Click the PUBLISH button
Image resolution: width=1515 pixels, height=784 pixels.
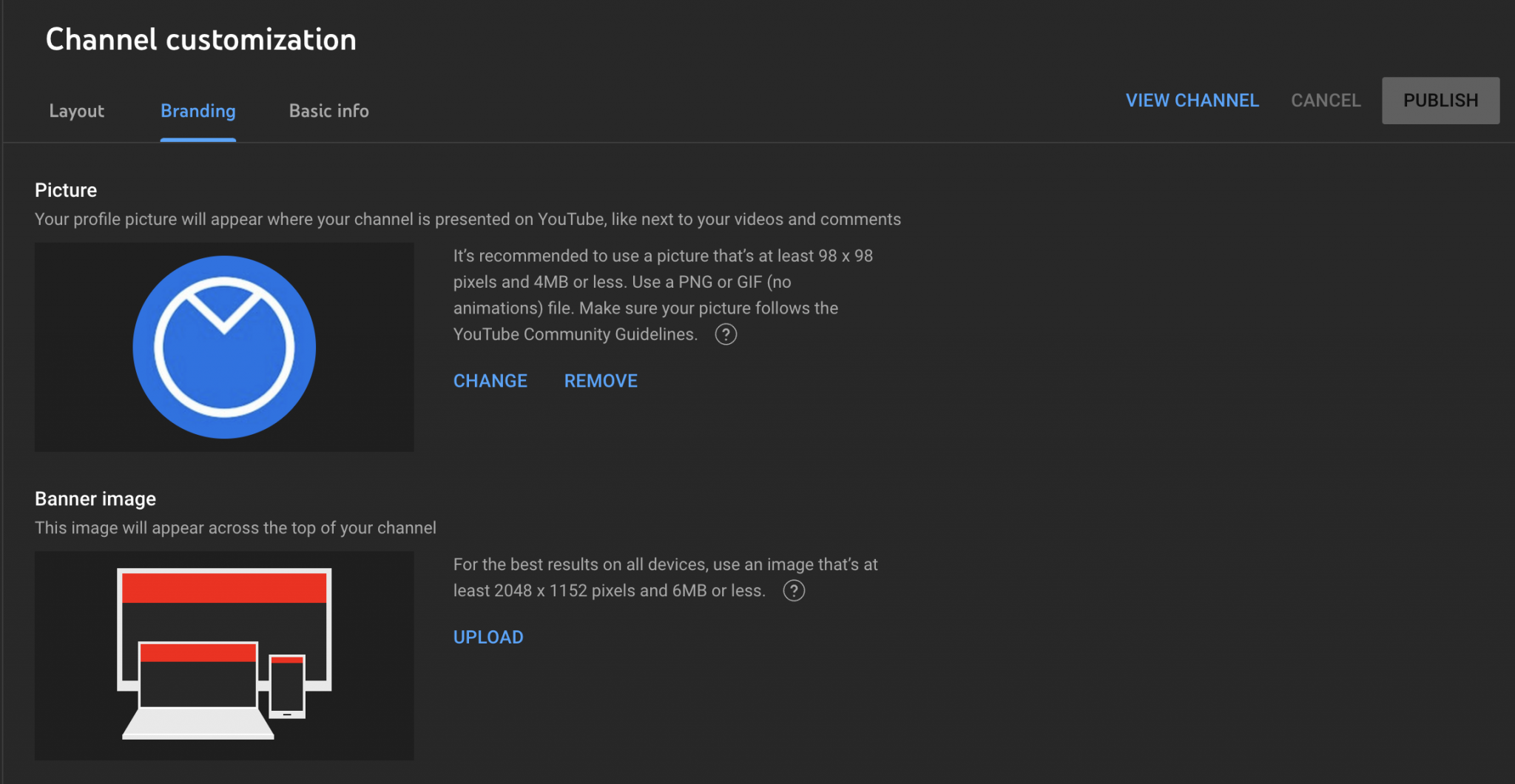click(x=1440, y=101)
